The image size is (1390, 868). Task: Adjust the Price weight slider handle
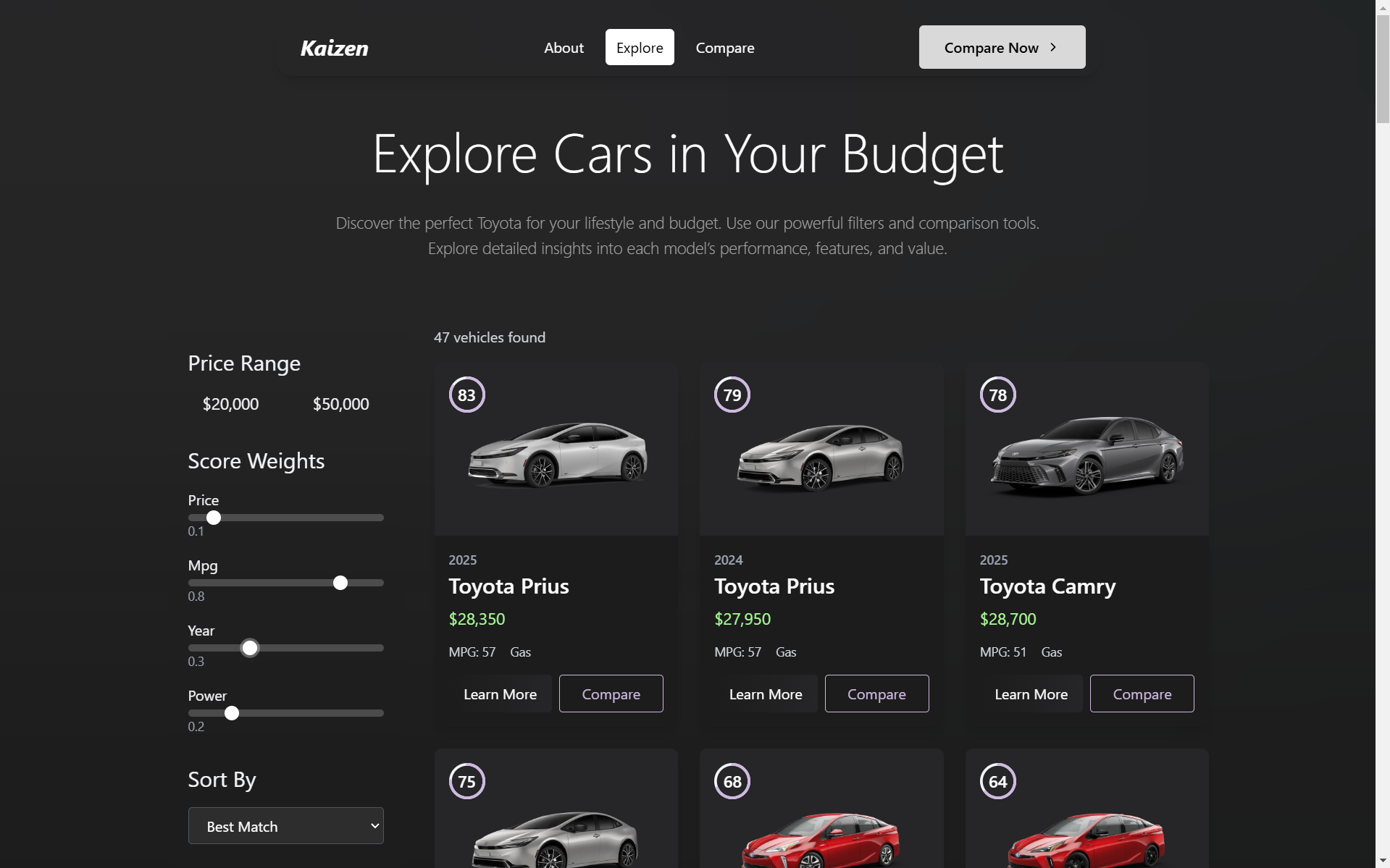coord(214,518)
